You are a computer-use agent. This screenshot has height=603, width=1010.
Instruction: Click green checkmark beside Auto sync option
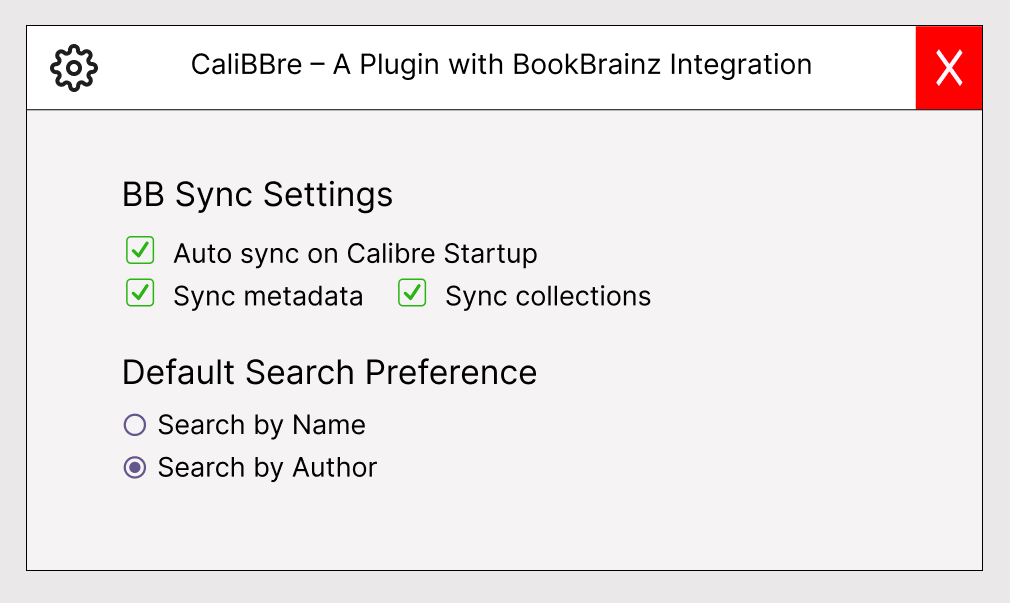click(x=140, y=249)
